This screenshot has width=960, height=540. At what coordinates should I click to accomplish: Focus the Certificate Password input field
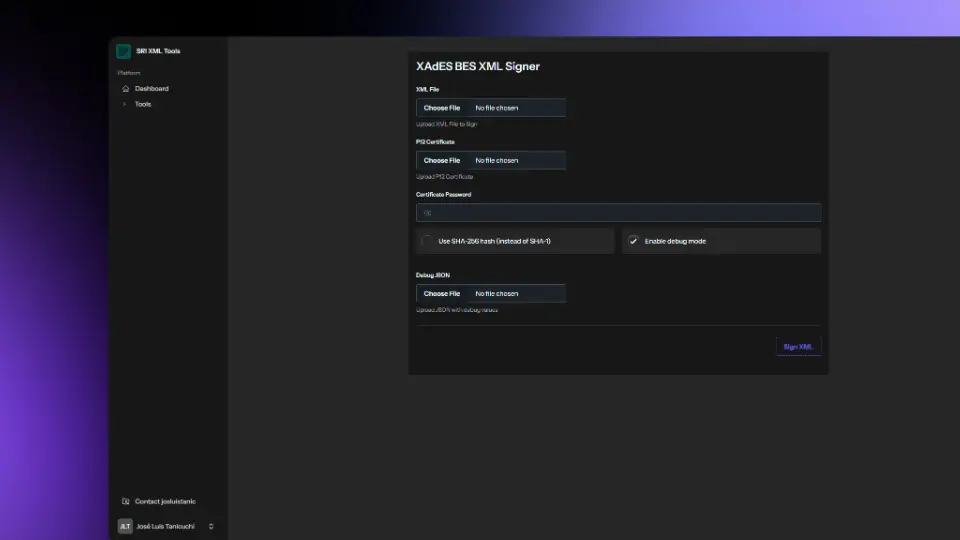620,213
